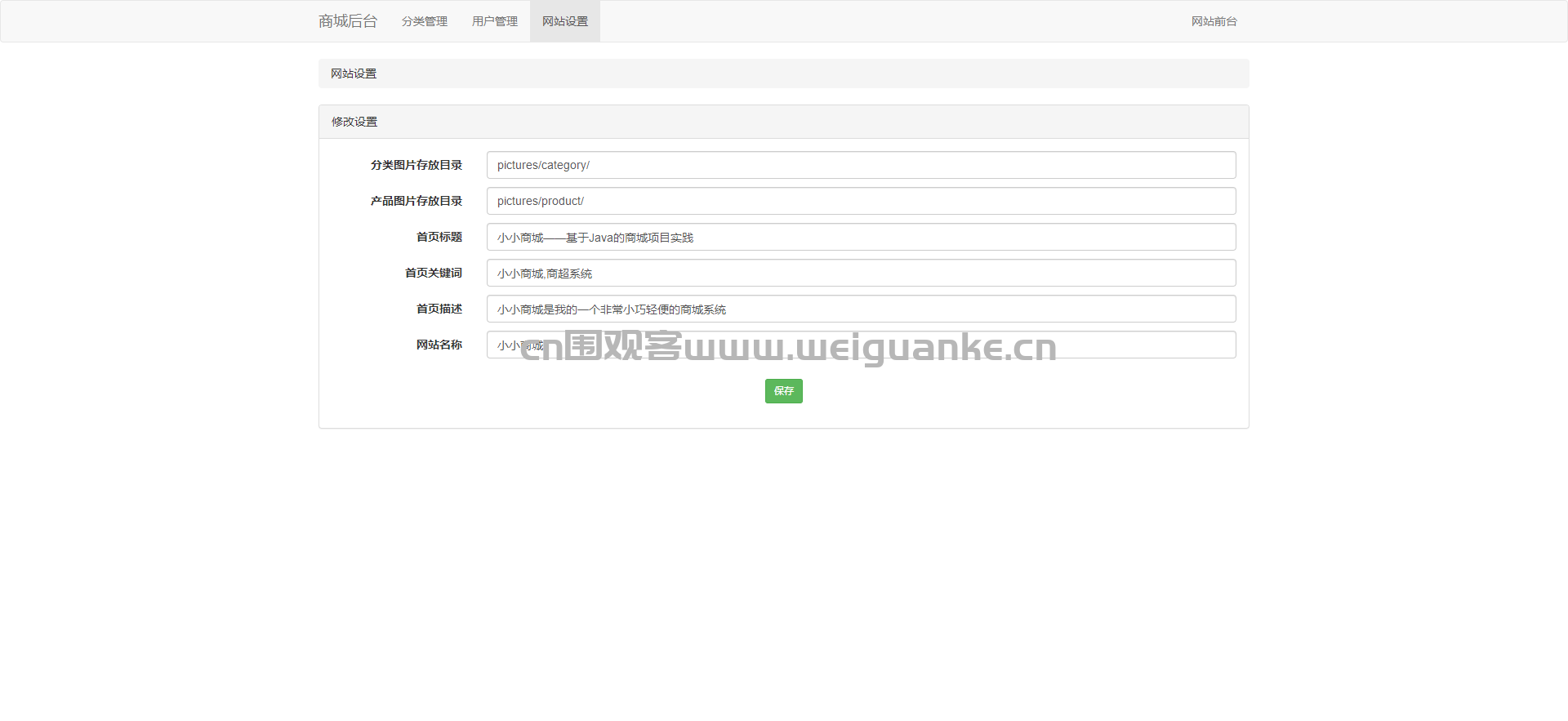Click the 网站设置 breadcrumb text
Viewport: 1568px width, 721px height.
[x=354, y=73]
